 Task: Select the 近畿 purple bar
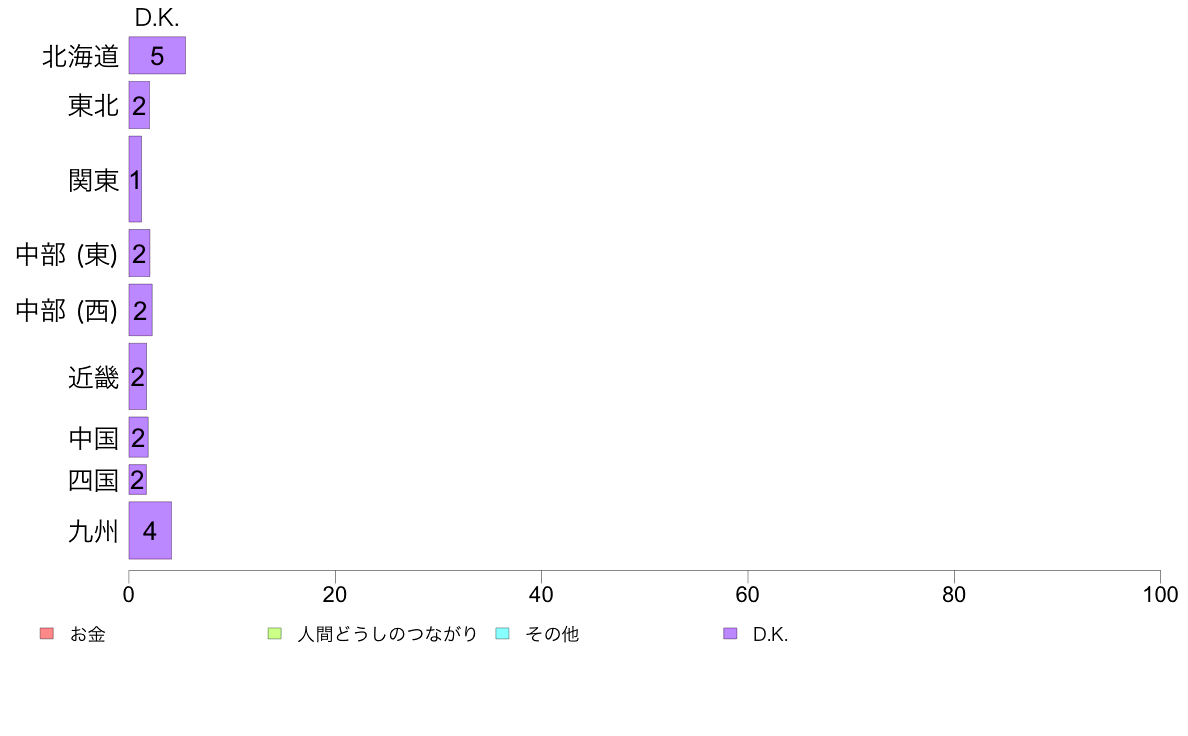click(x=138, y=377)
